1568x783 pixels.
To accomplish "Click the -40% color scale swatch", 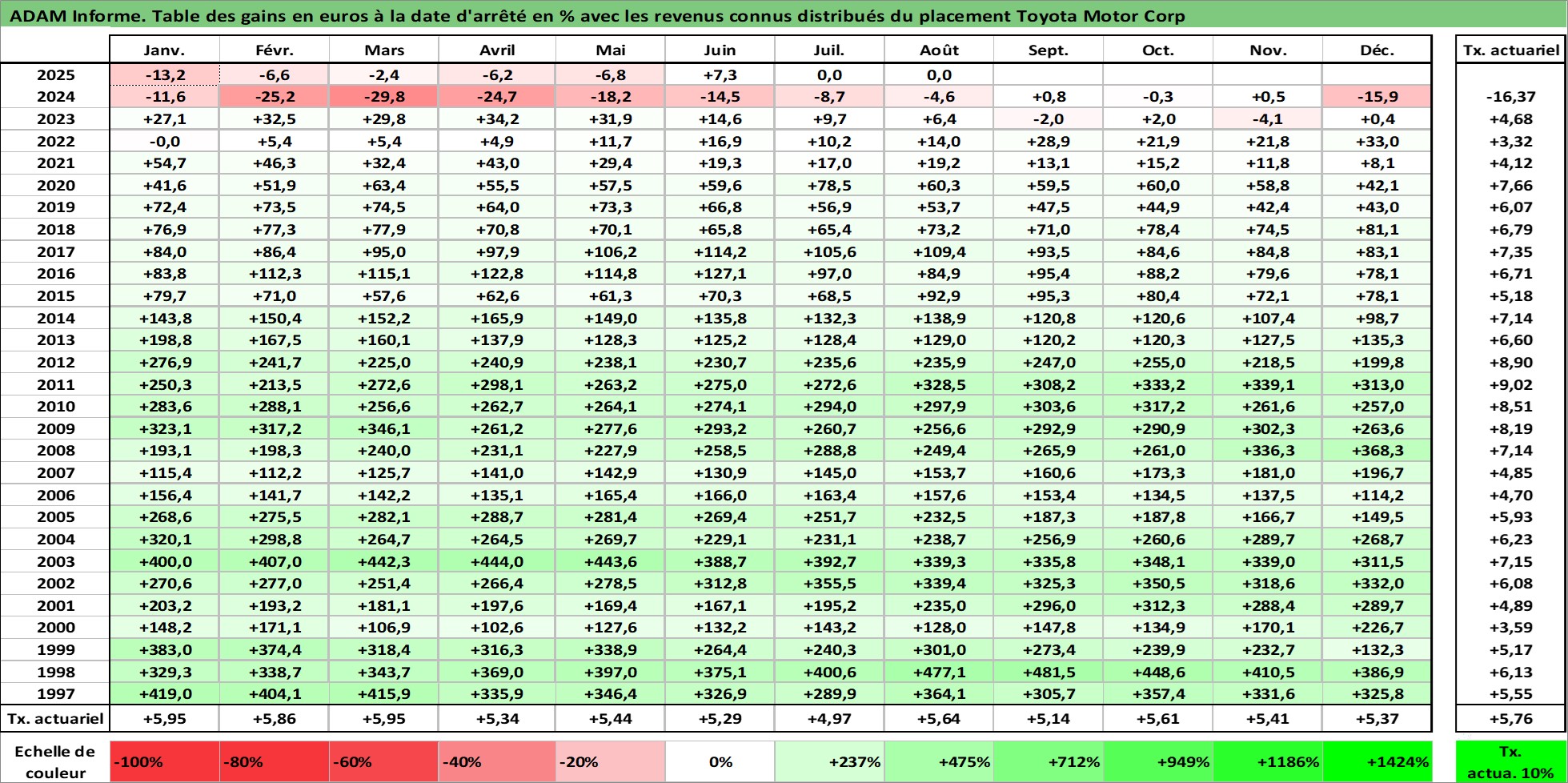I will (x=497, y=761).
